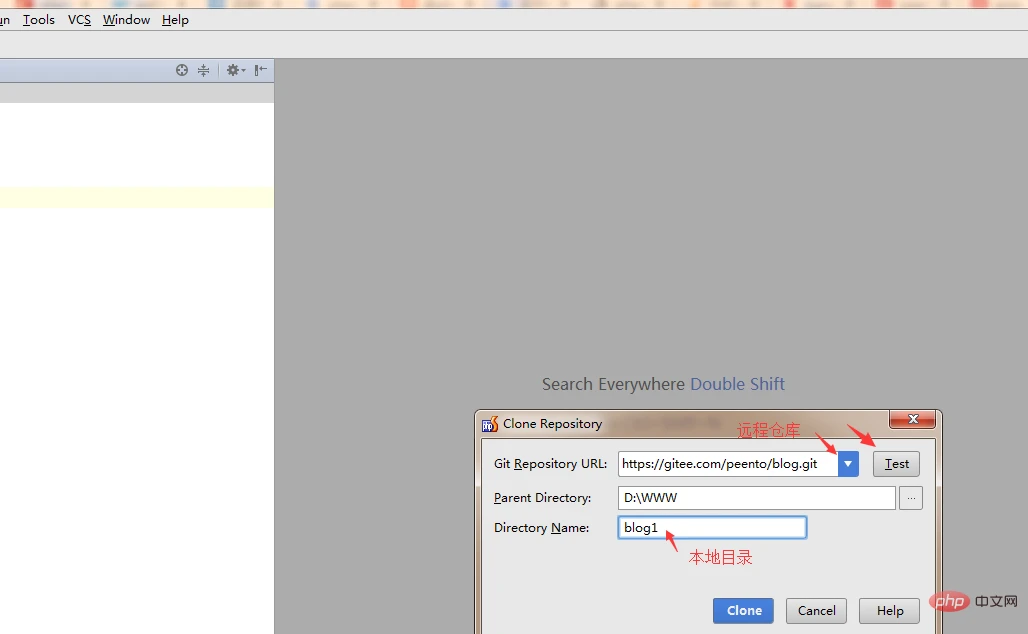The width and height of the screenshot is (1028, 634).
Task: Click the blue Clone button
Action: [x=744, y=611]
